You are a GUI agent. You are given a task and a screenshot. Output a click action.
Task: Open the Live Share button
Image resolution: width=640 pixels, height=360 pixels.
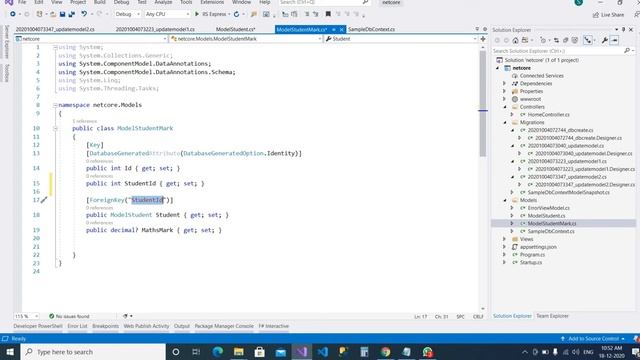[x=608, y=15]
